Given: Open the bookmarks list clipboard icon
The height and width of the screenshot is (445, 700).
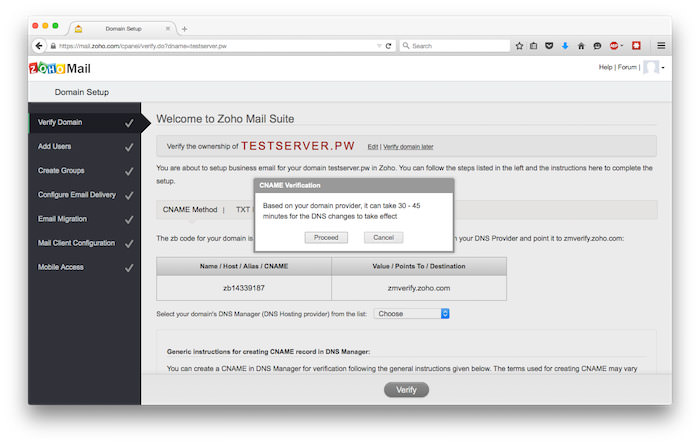Looking at the screenshot, I should click(x=533, y=46).
